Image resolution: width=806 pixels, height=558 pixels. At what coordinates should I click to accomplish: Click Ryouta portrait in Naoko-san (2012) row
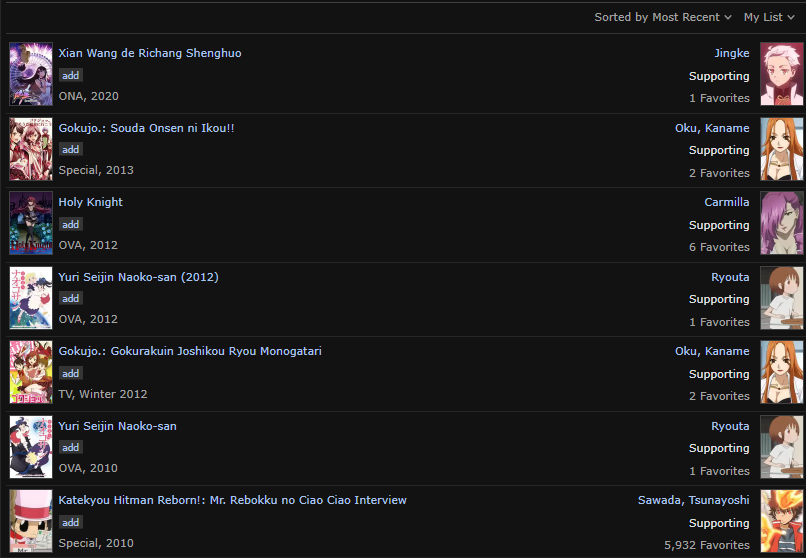[x=781, y=298]
